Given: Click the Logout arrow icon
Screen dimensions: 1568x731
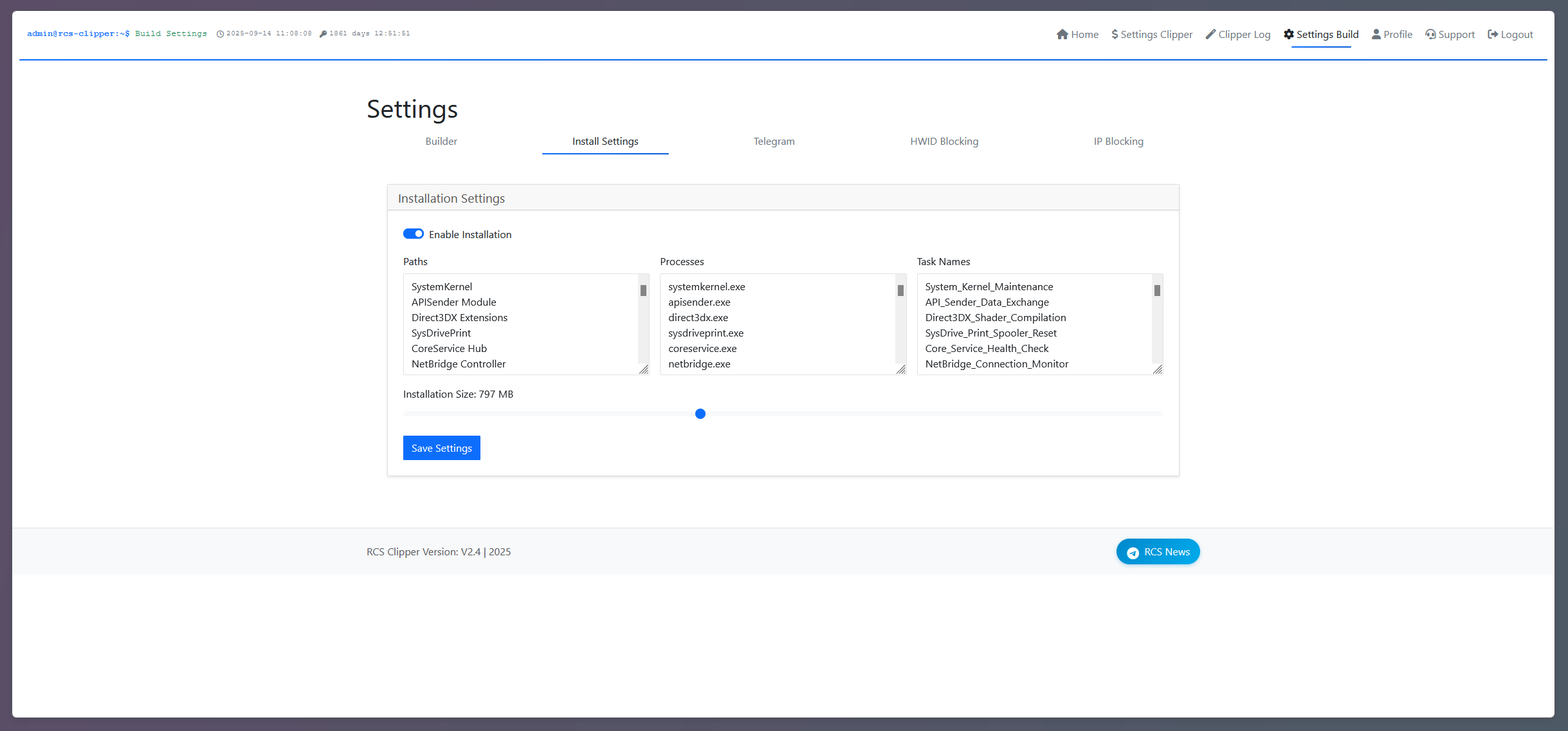Looking at the screenshot, I should tap(1493, 34).
